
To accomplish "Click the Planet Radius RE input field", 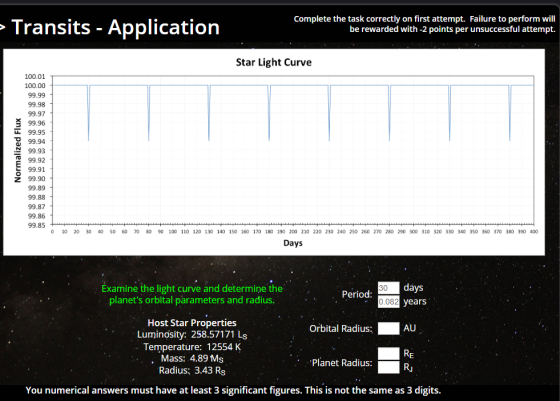I will coord(389,354).
